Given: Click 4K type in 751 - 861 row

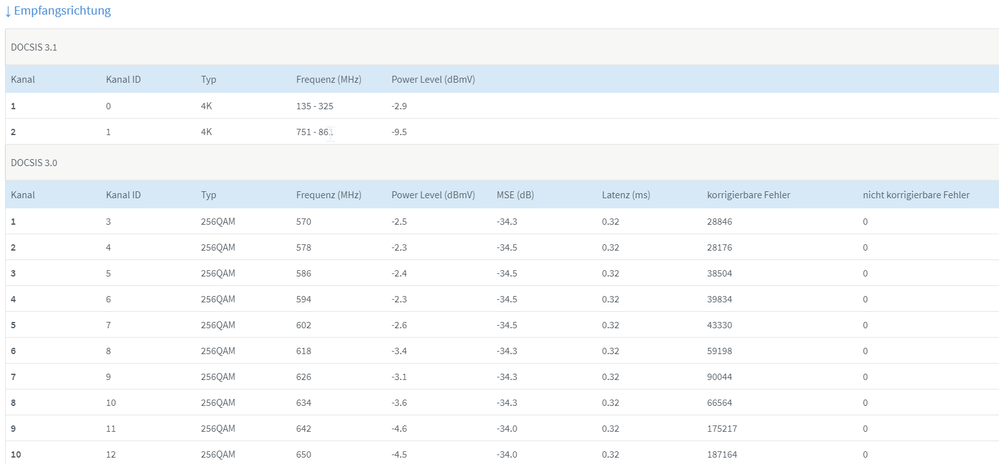Looking at the screenshot, I should (x=206, y=132).
